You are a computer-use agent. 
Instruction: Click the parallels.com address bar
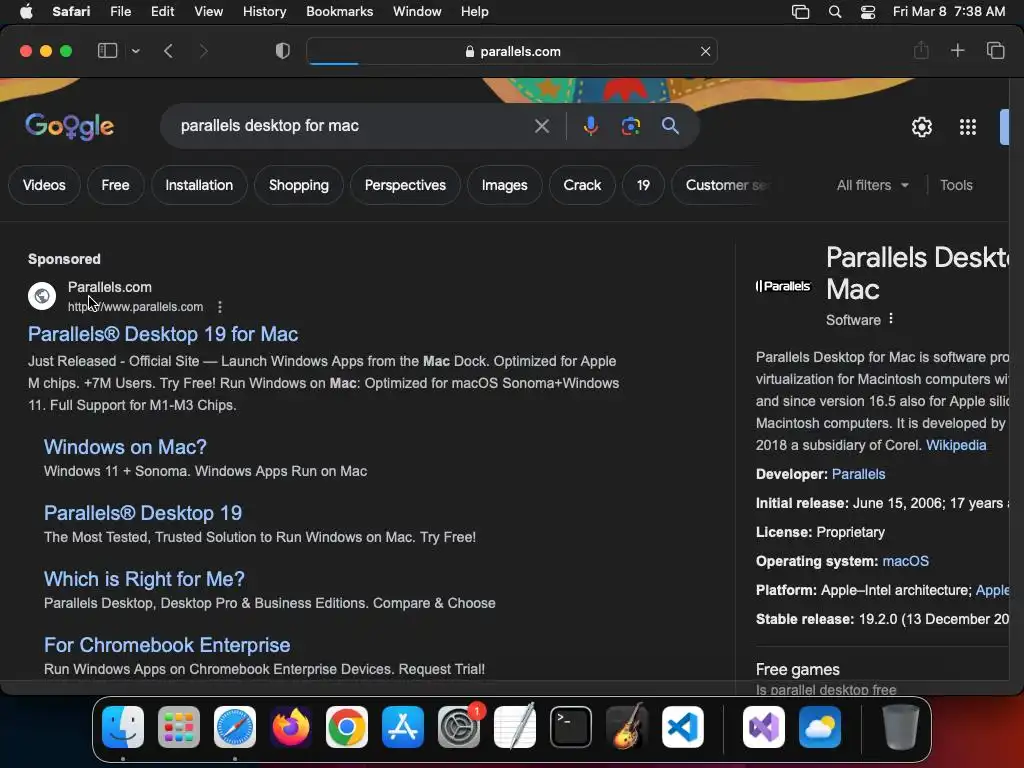coord(512,51)
